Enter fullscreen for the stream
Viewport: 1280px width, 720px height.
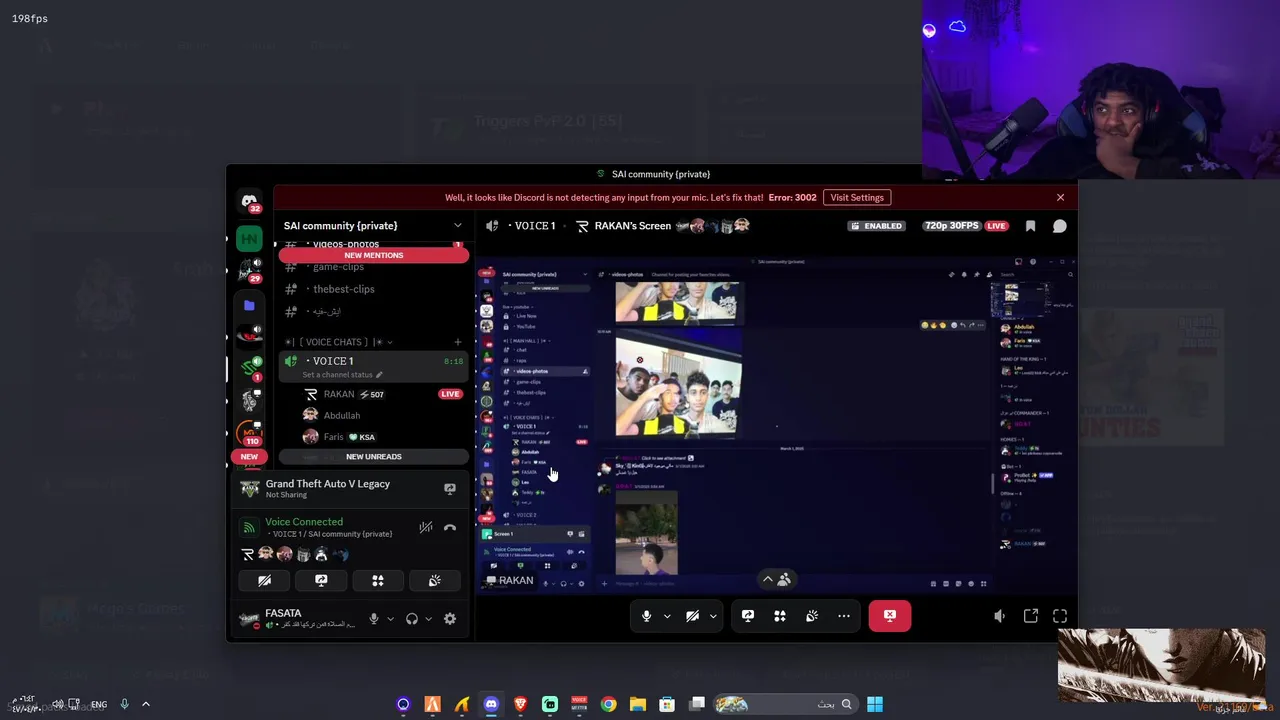click(1060, 616)
